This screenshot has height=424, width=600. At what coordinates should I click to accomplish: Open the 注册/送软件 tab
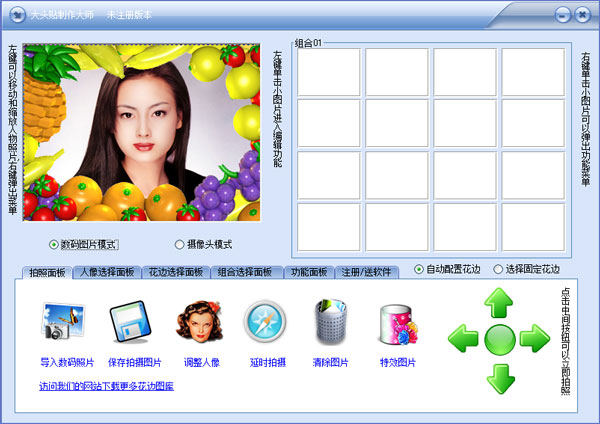coord(367,272)
